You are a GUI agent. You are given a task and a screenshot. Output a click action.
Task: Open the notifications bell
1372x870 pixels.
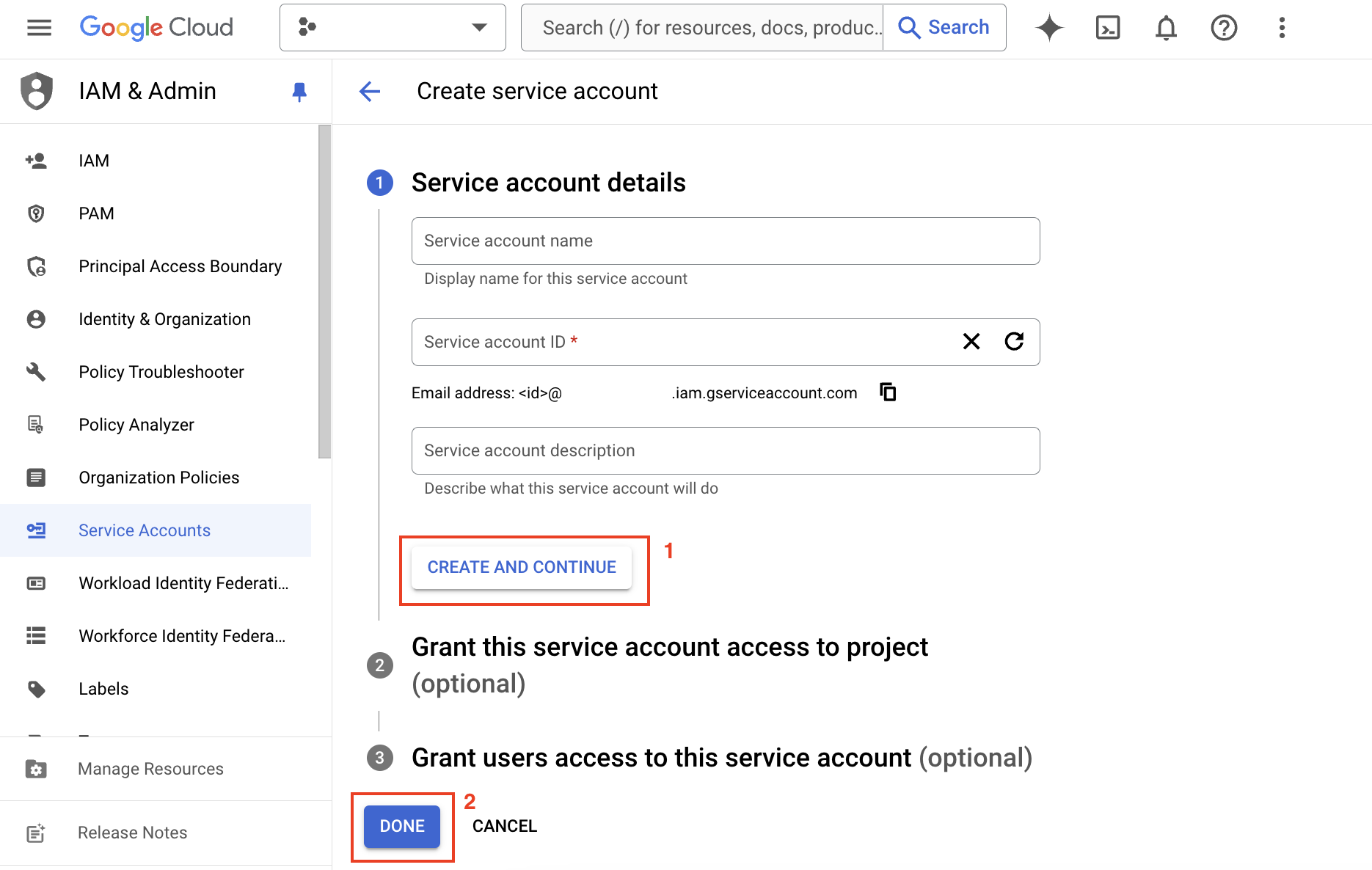[1166, 27]
